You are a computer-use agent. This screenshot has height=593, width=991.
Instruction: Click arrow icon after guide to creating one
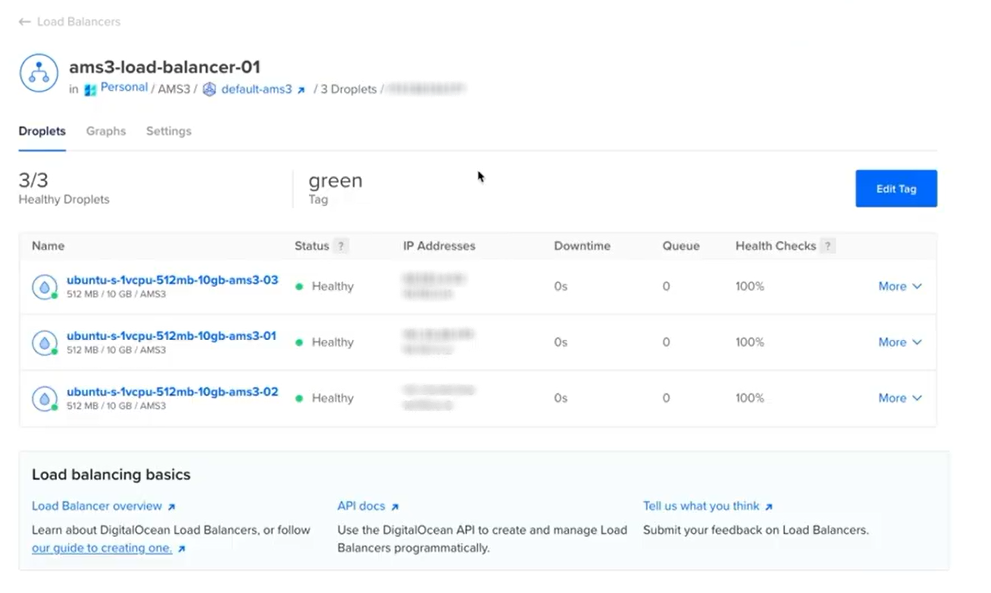coord(181,549)
